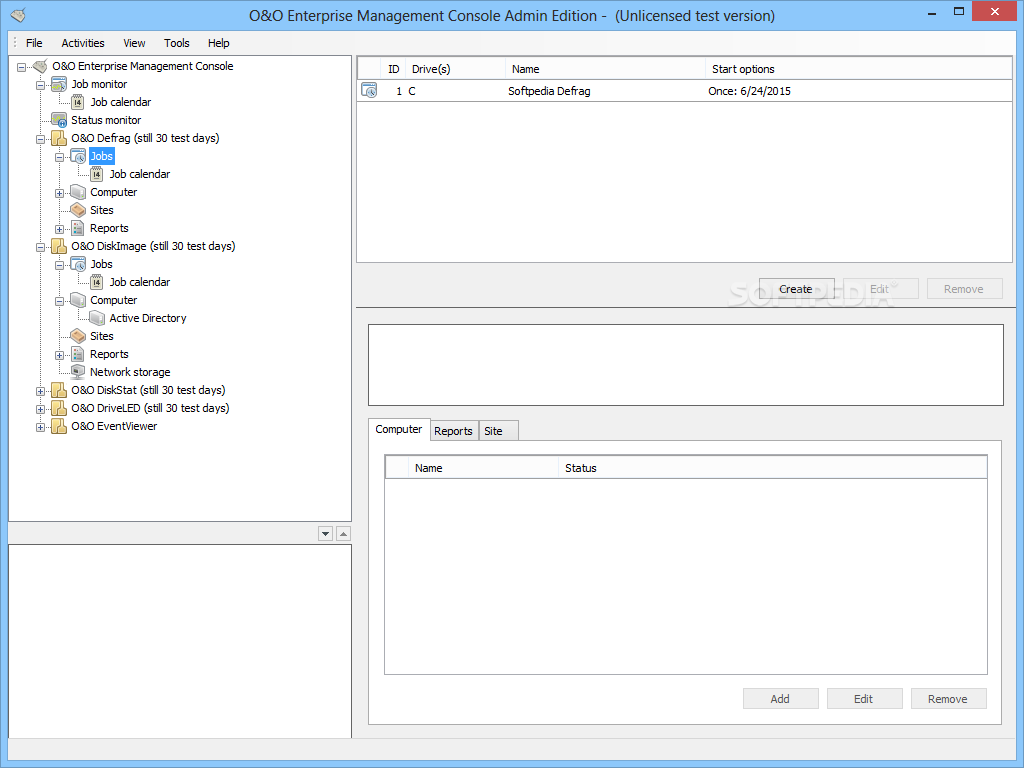Screen dimensions: 1024x768
Task: Click Computer icon under O&O DiskImage
Action: 78,300
